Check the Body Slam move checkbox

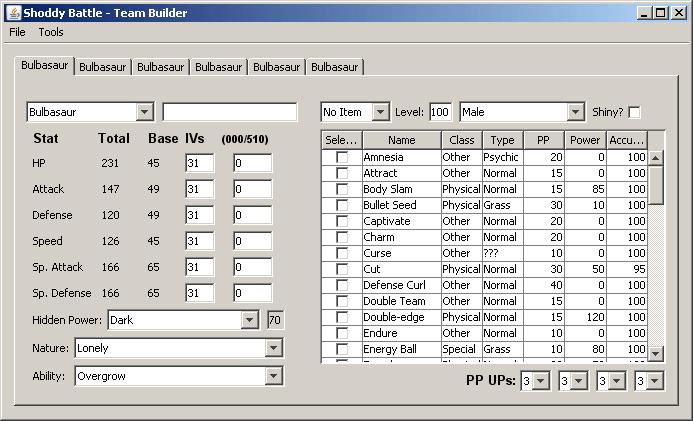[x=342, y=189]
